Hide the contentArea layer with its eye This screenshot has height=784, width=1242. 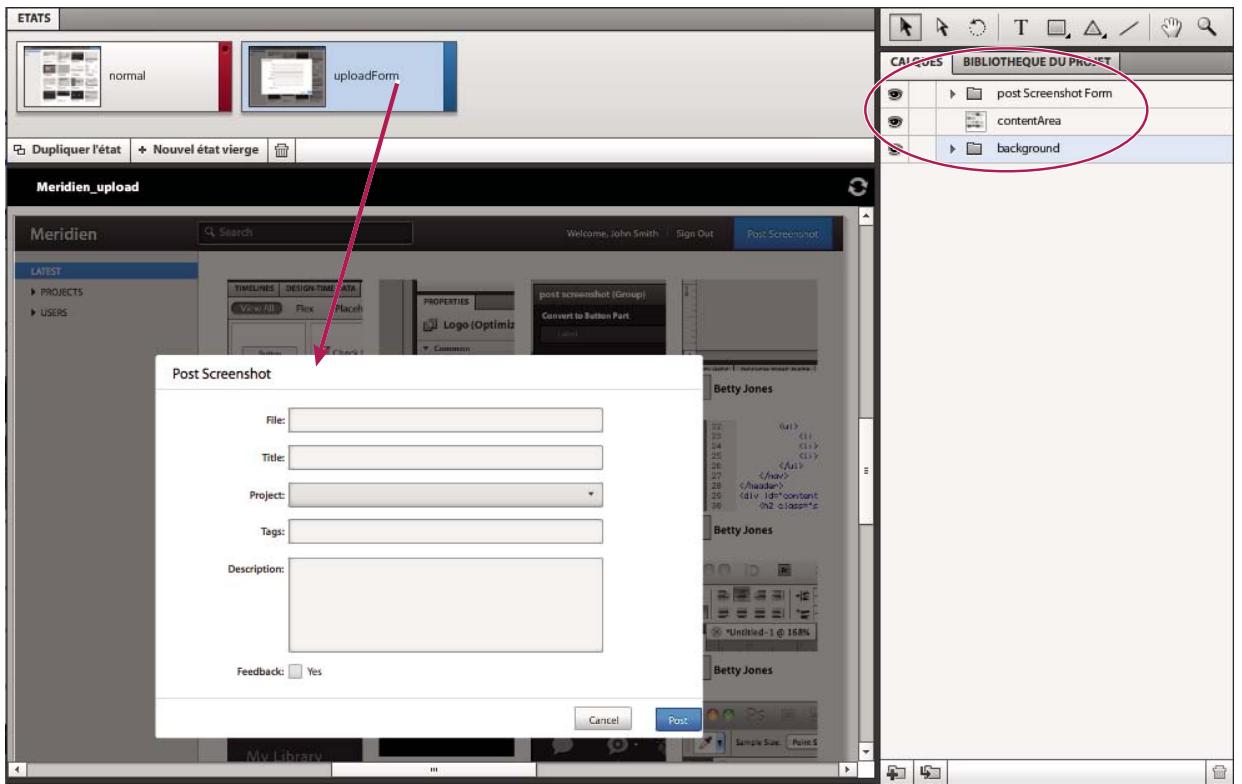[894, 121]
